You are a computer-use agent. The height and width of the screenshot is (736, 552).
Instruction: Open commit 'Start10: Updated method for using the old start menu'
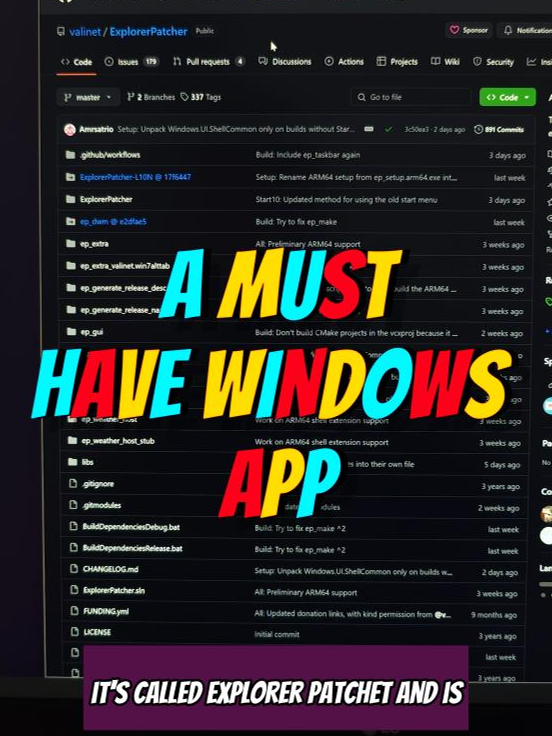point(346,200)
